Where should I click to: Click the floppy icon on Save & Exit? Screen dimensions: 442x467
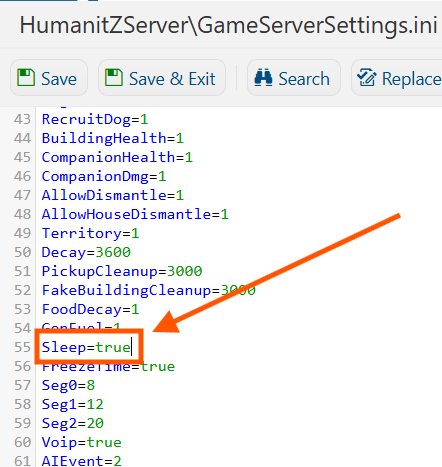114,78
